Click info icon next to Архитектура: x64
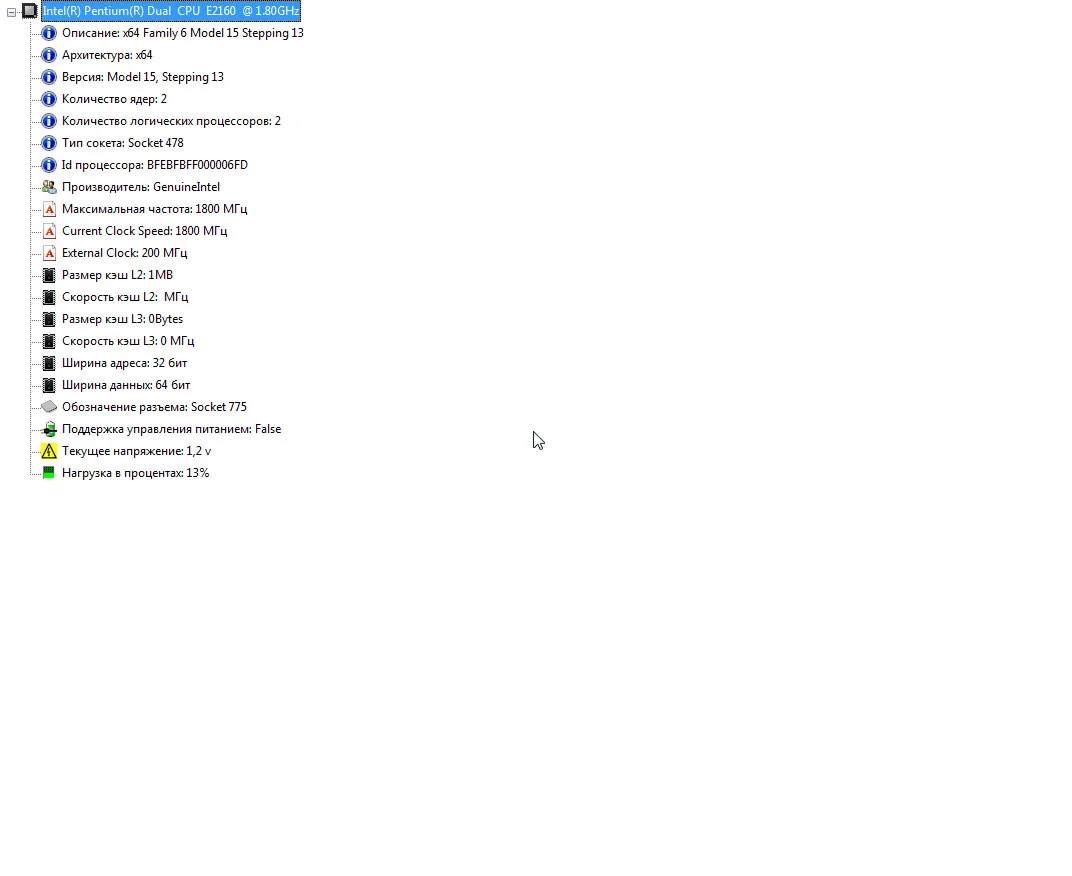Screen dimensions: 1072x876 [49, 55]
